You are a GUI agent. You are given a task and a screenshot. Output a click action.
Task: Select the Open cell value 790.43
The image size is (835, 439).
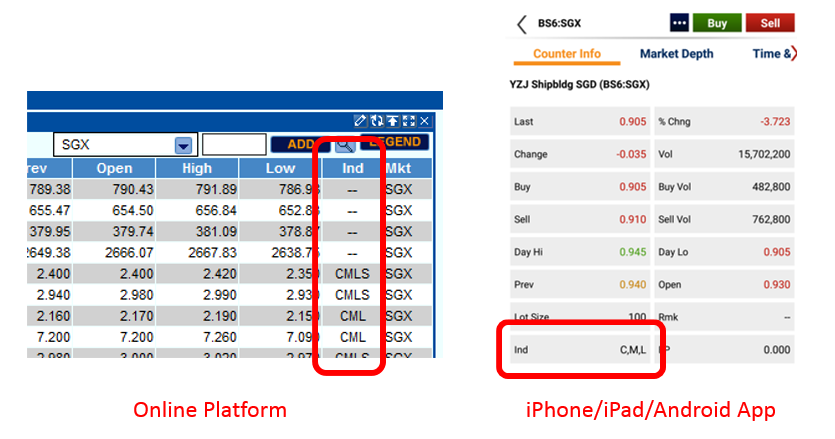133,189
